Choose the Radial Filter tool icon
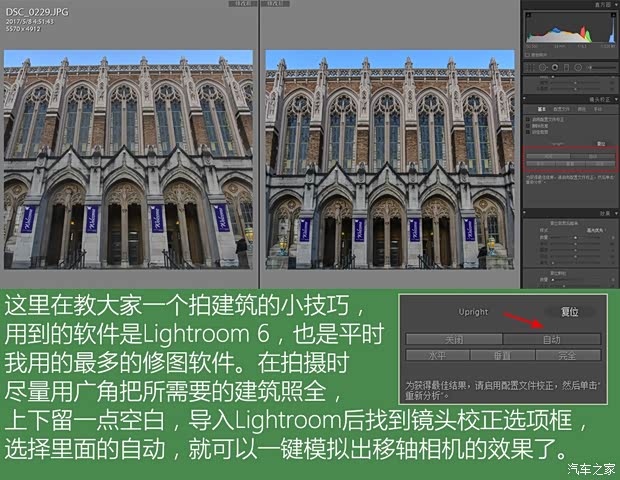Screen dimensions: 620x480 [578, 68]
